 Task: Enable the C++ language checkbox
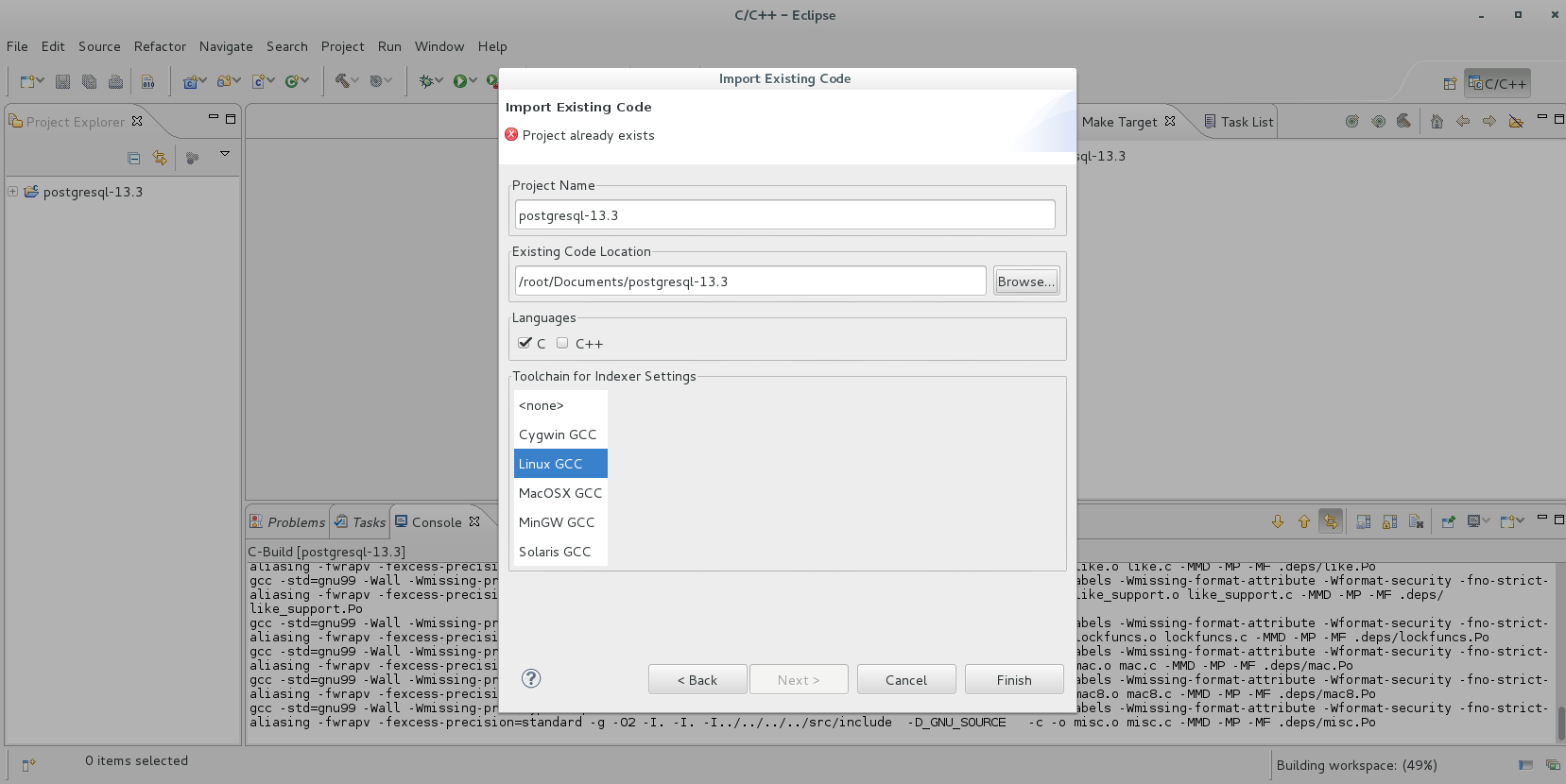coord(562,343)
